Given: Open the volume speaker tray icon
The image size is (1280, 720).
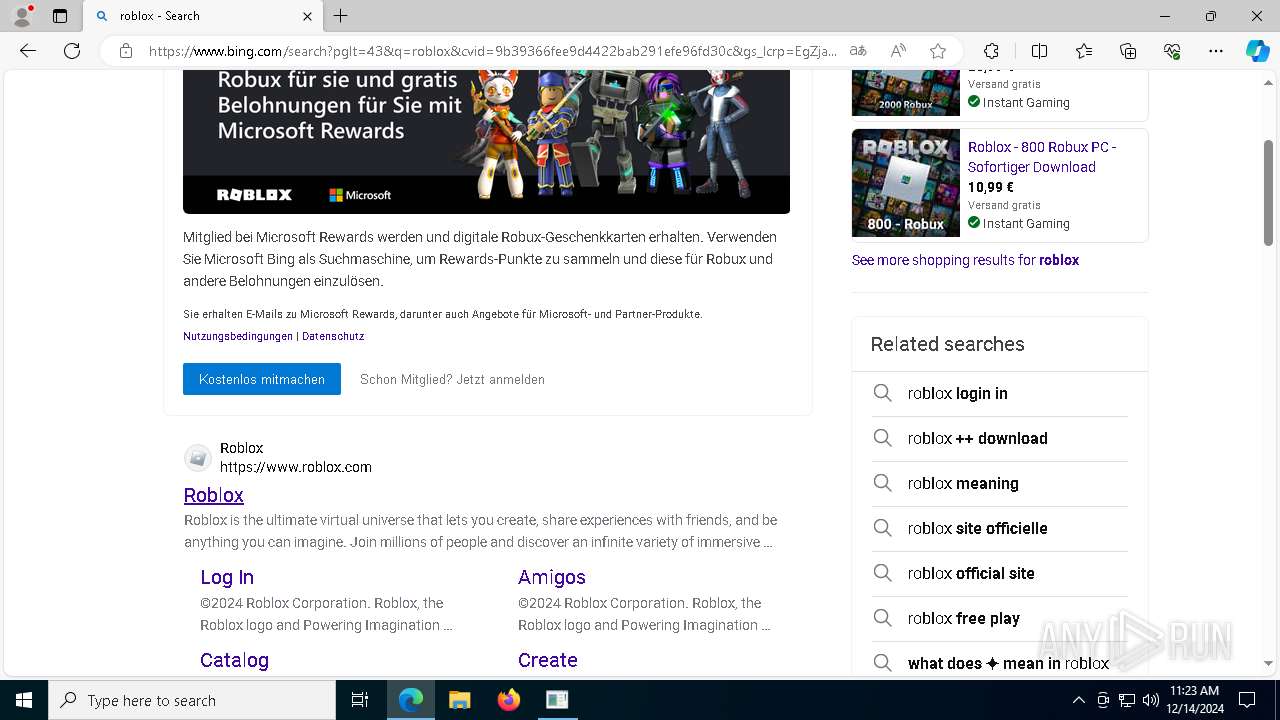Looking at the screenshot, I should coord(1150,700).
